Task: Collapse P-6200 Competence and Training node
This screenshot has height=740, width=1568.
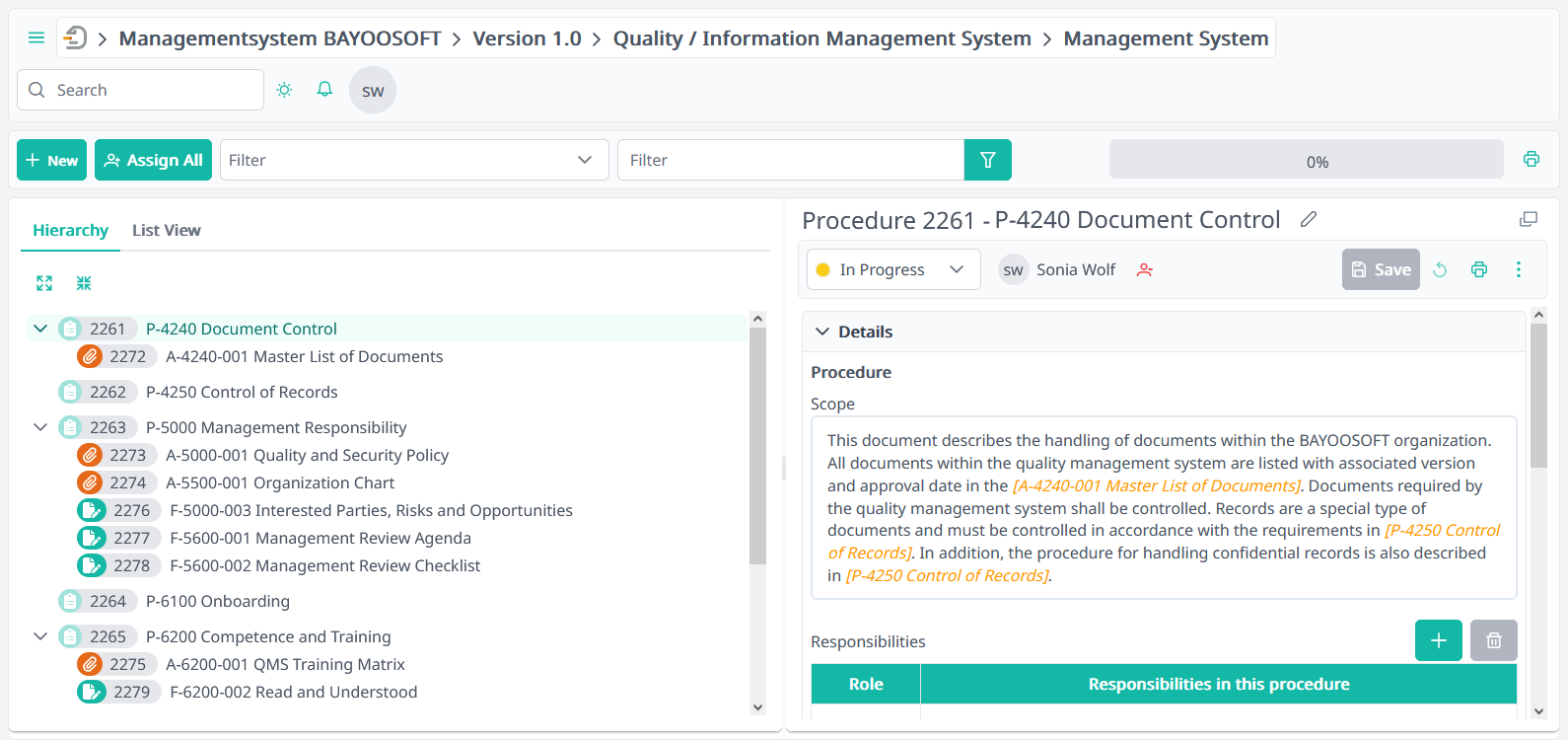Action: point(40,636)
